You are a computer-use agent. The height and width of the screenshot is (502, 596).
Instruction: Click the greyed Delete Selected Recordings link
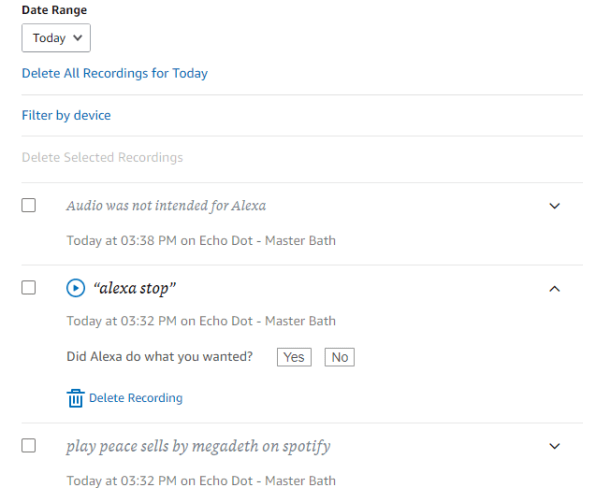point(102,157)
